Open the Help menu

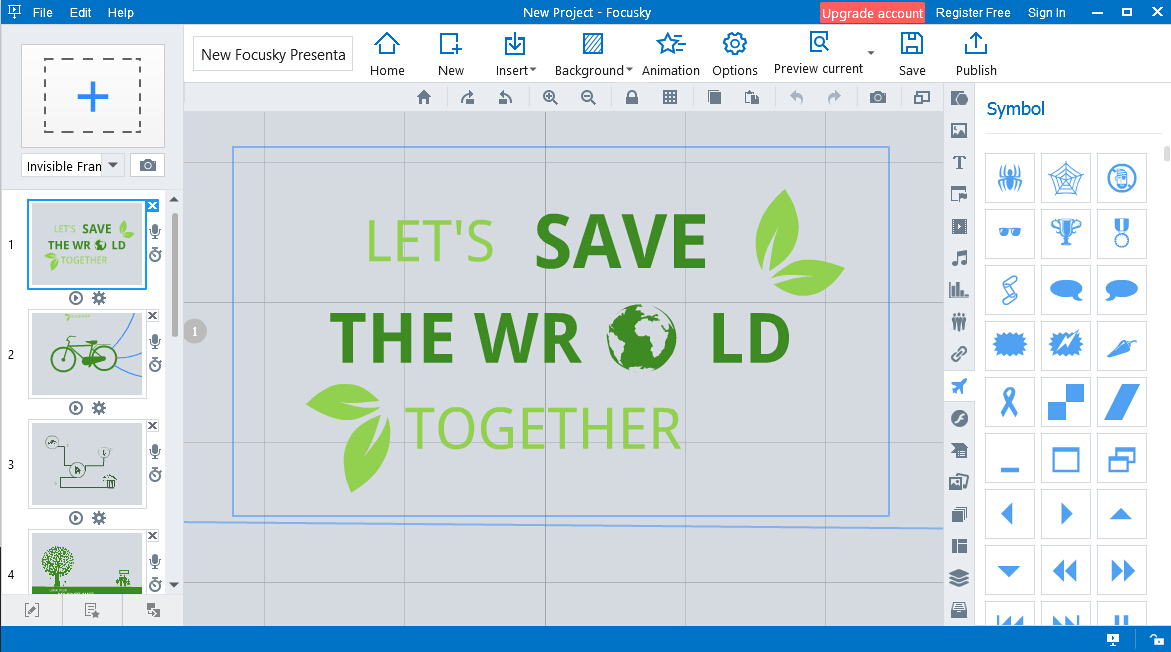pos(120,12)
